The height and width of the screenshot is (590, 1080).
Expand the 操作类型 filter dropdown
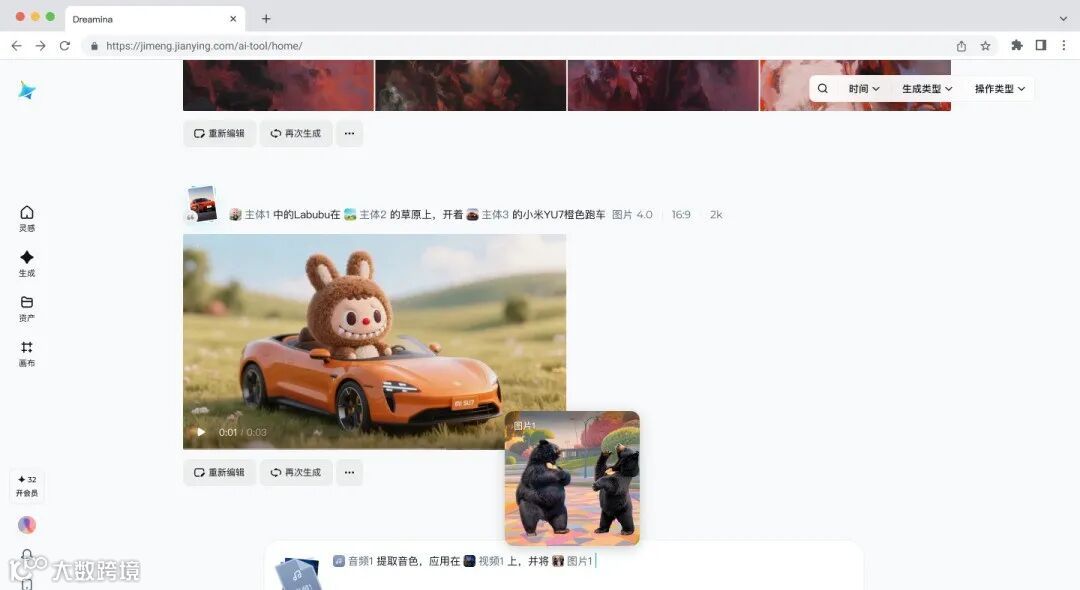[999, 89]
